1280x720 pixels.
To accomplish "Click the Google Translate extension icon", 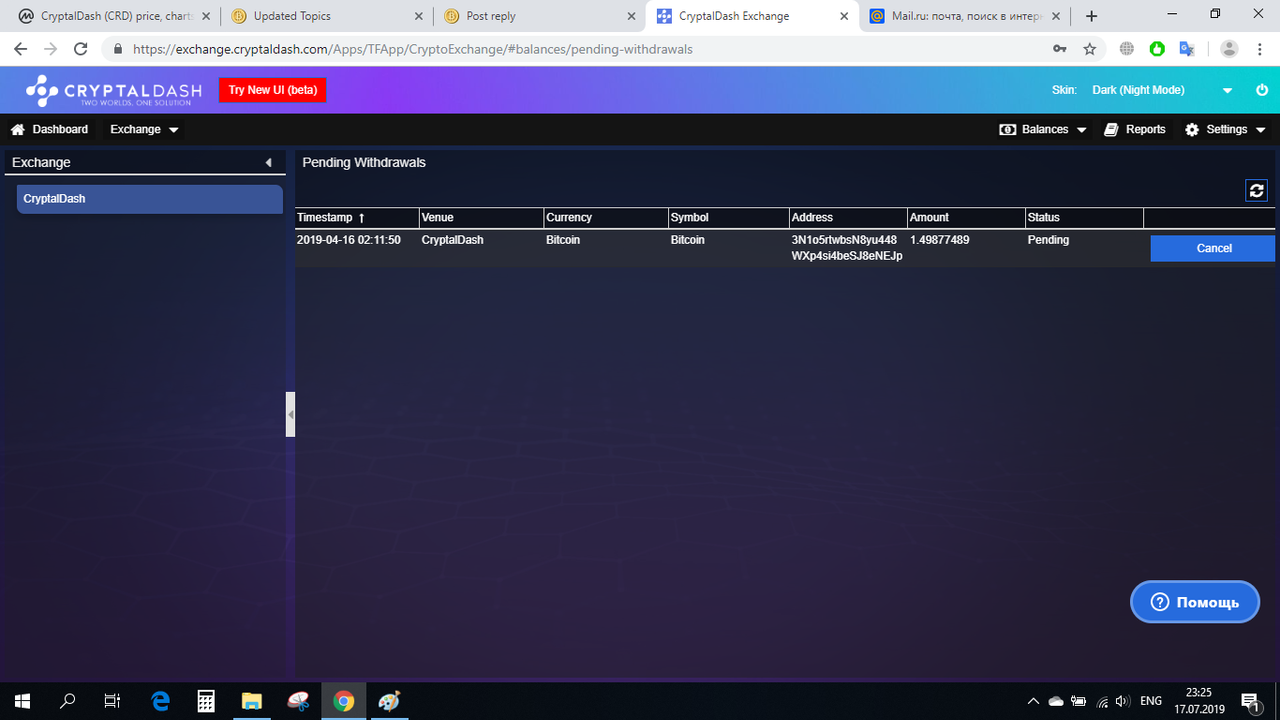I will (x=1187, y=49).
